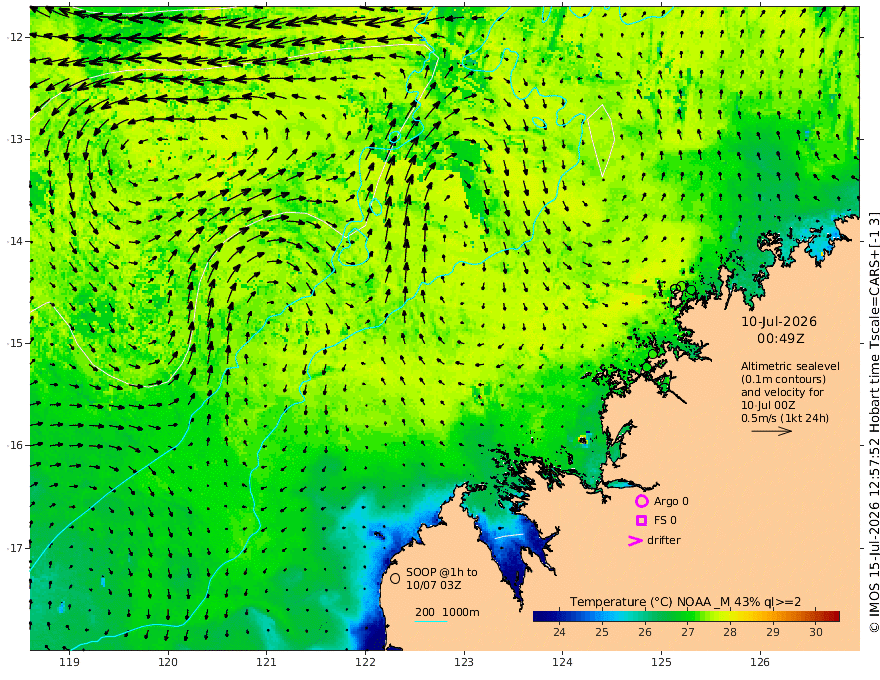Screen dimensions: 880x680
Task: Click the latitude -17 axis label
Action: coord(16,548)
